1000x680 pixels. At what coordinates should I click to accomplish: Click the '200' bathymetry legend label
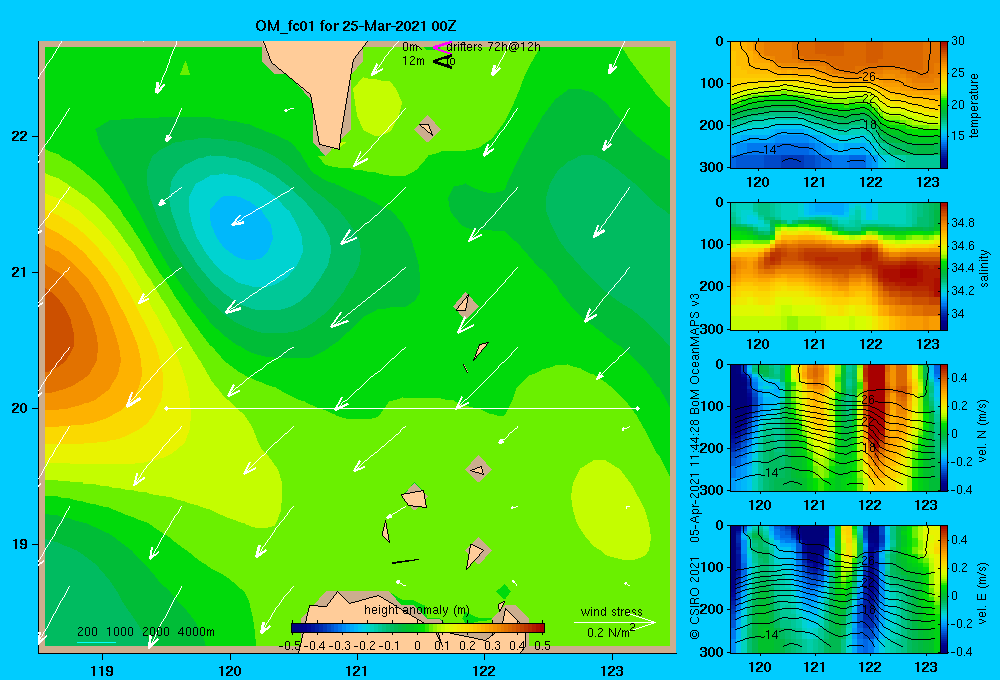pyautogui.click(x=87, y=632)
